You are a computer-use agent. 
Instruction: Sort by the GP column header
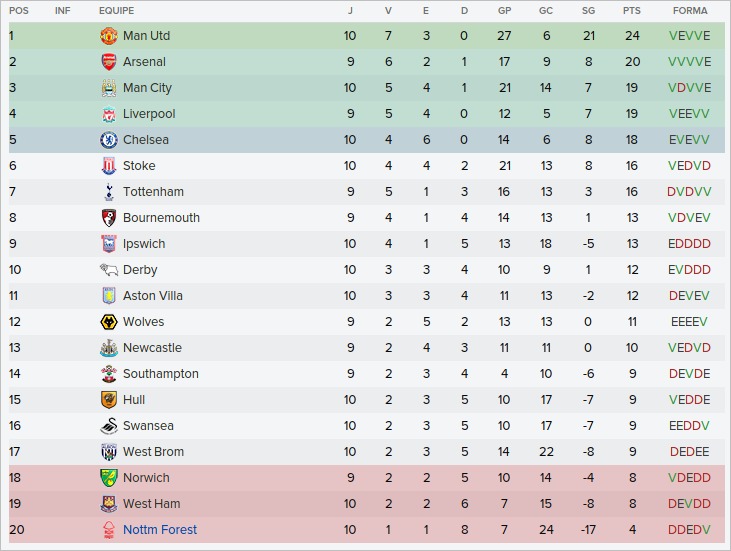pos(504,11)
